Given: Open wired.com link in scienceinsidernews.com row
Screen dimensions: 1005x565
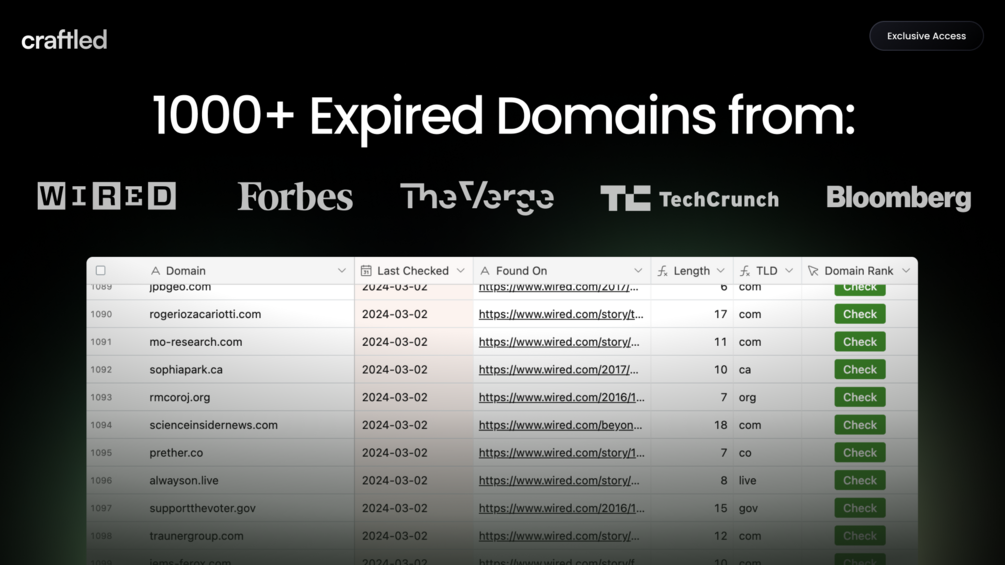Looking at the screenshot, I should click(560, 425).
